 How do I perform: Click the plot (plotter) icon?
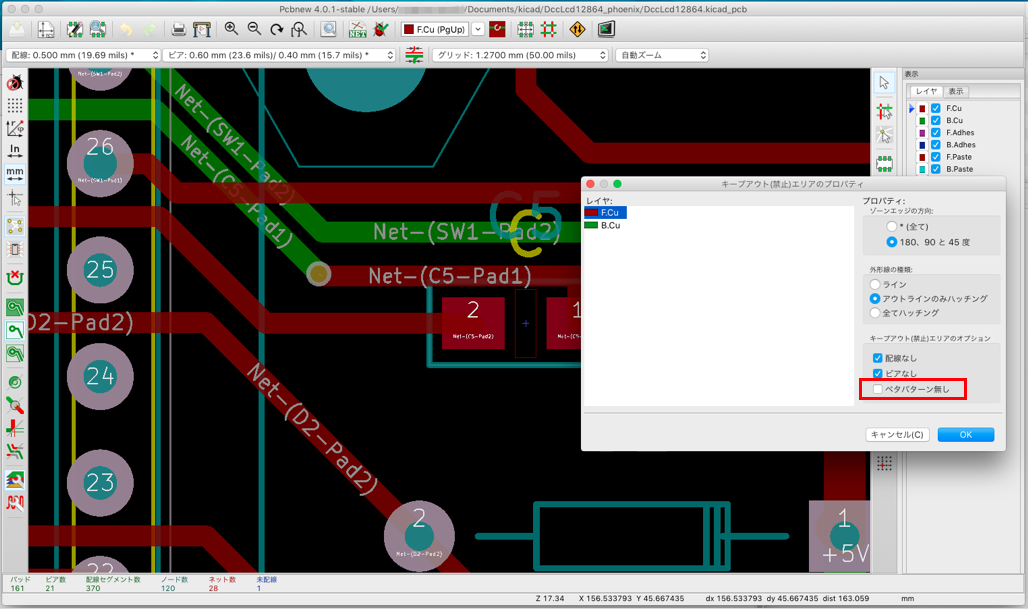pos(202,29)
